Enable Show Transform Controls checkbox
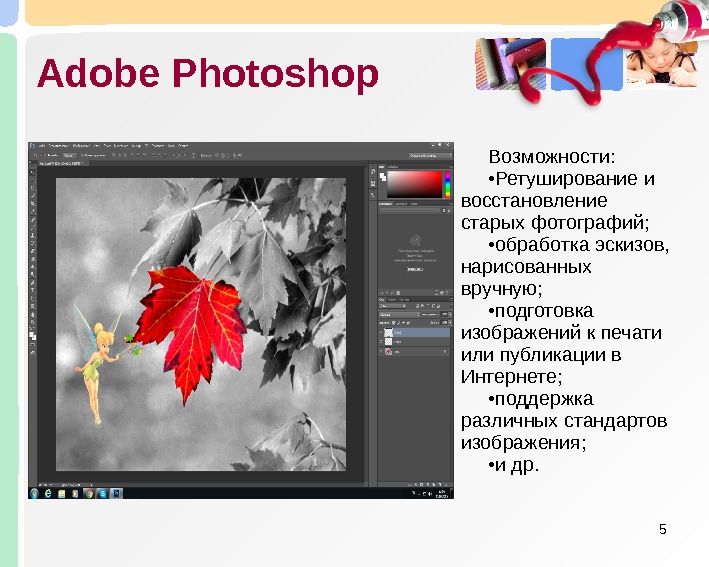Viewport: 709px width, 567px height. coord(82,155)
